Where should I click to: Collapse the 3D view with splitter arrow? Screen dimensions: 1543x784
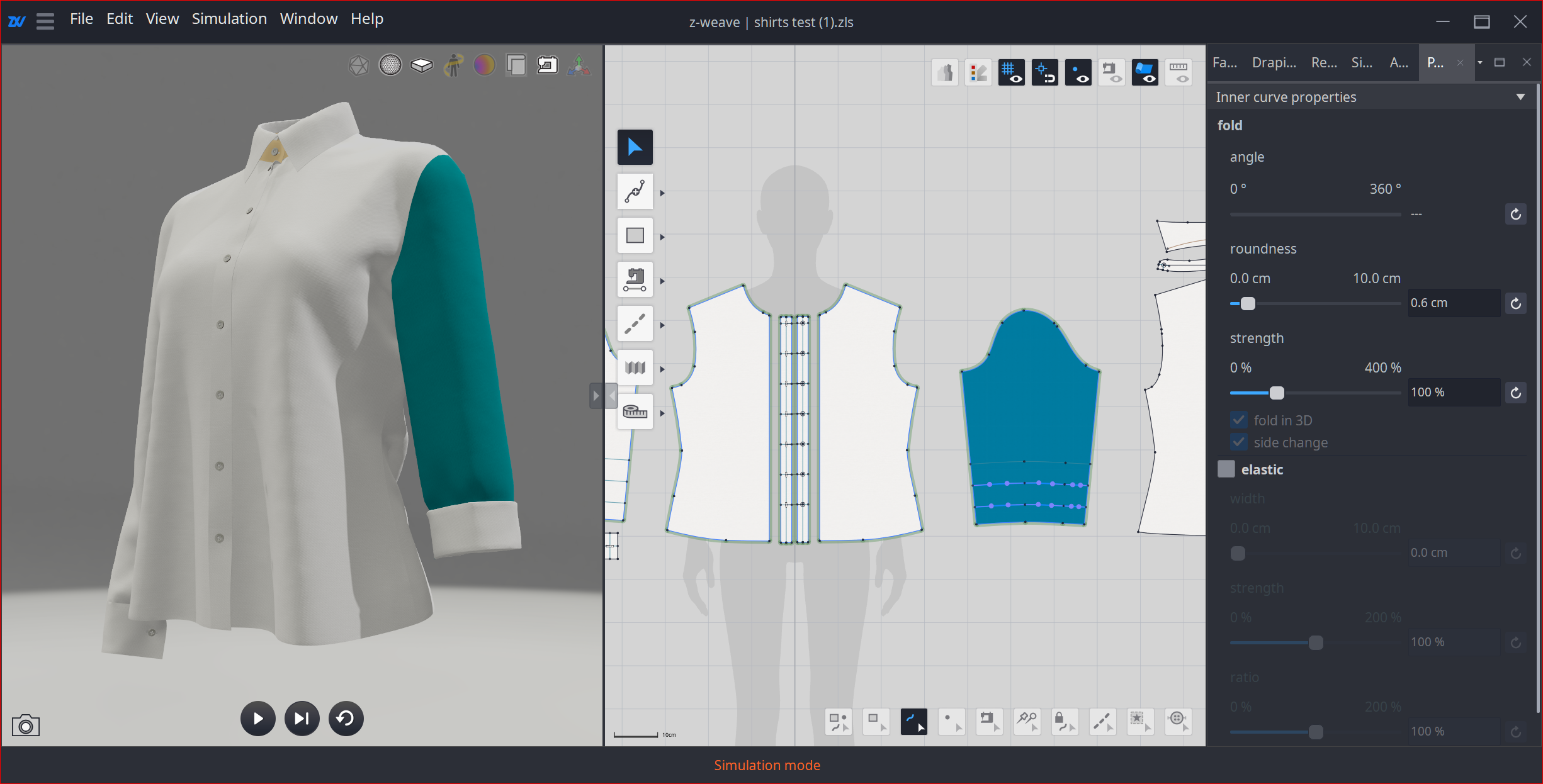[x=611, y=396]
